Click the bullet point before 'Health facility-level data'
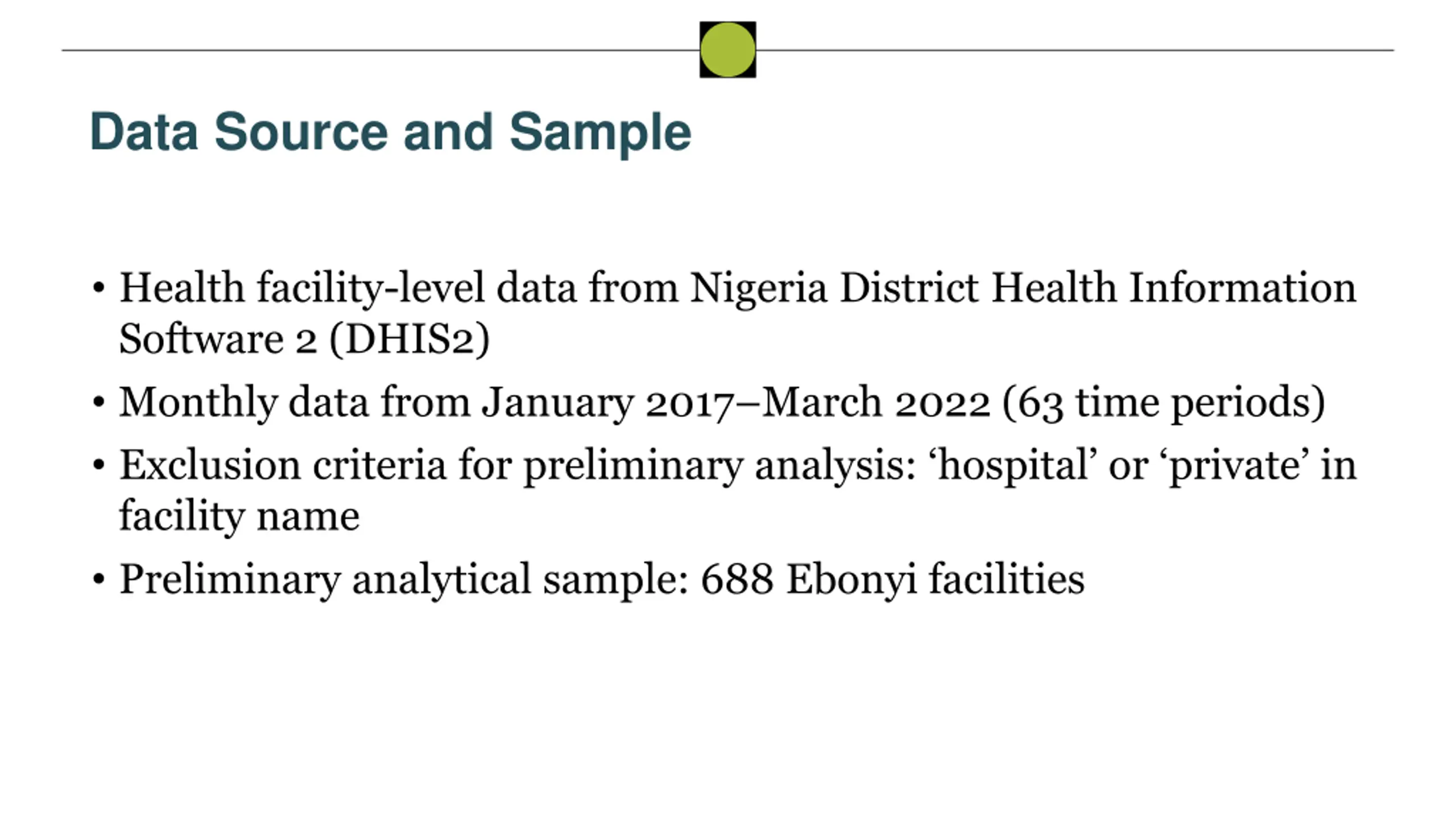The image size is (1456, 819). (98, 288)
